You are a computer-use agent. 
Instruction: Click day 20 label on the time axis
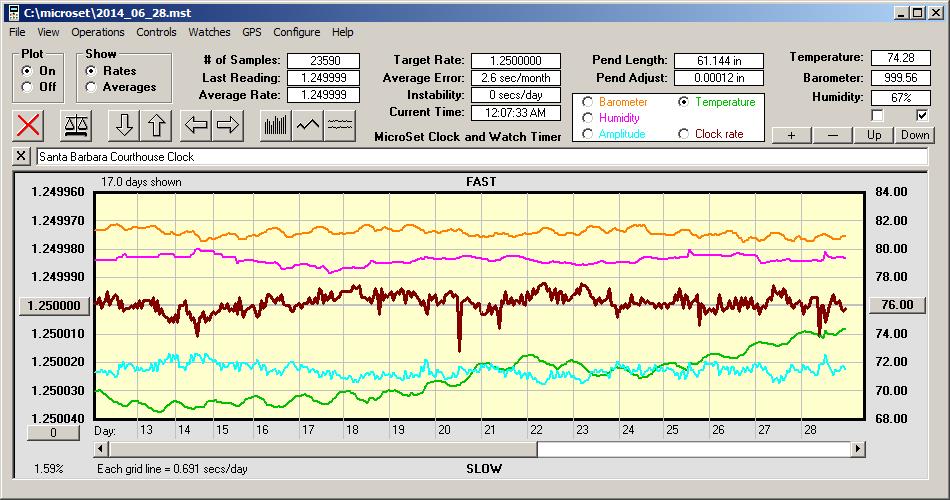444,430
